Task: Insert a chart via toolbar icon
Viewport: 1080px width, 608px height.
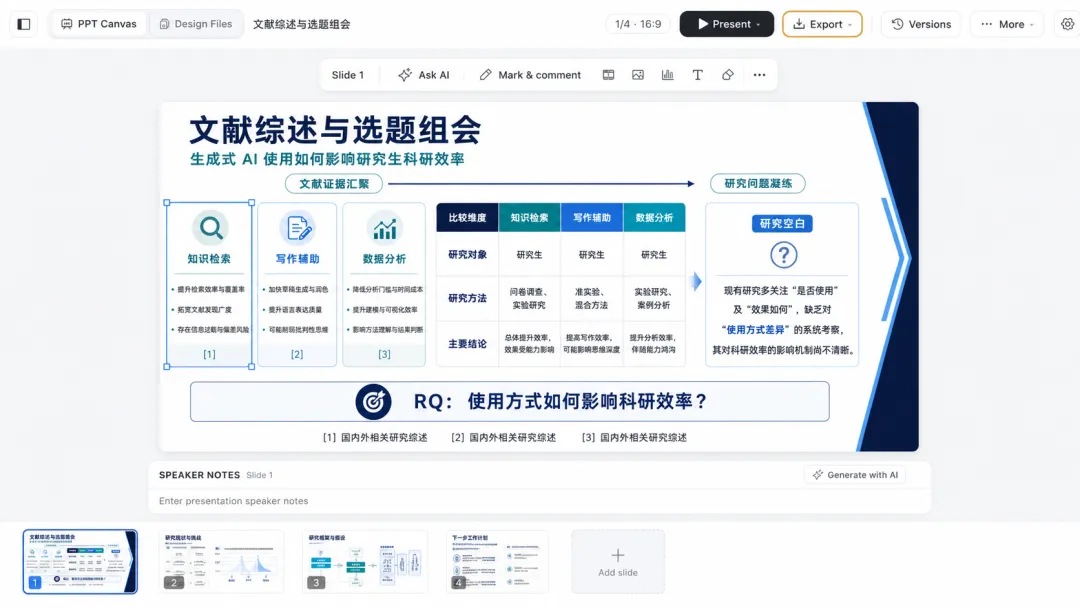Action: coord(667,75)
